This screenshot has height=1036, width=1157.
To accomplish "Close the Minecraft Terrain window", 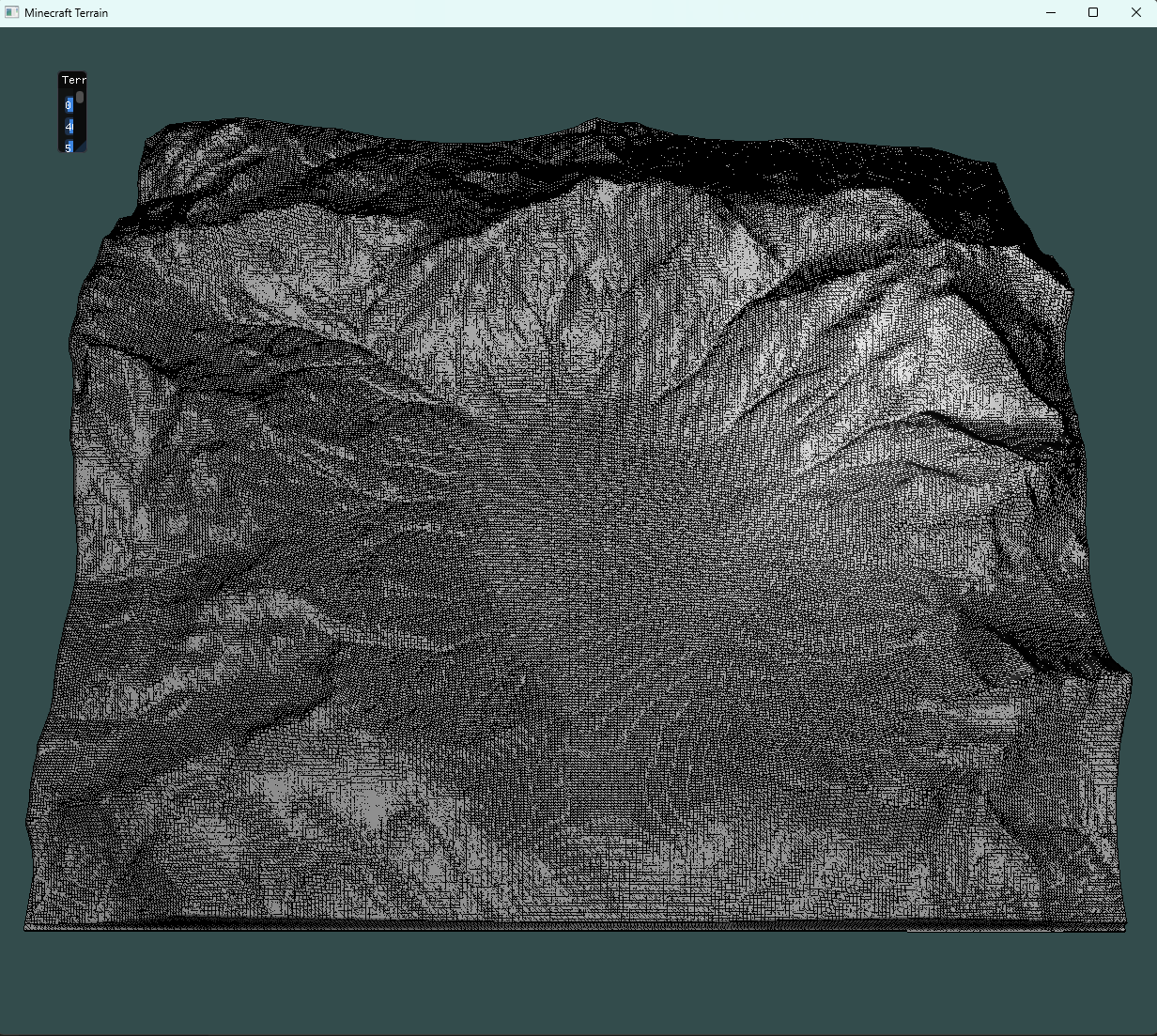I will (1135, 13).
